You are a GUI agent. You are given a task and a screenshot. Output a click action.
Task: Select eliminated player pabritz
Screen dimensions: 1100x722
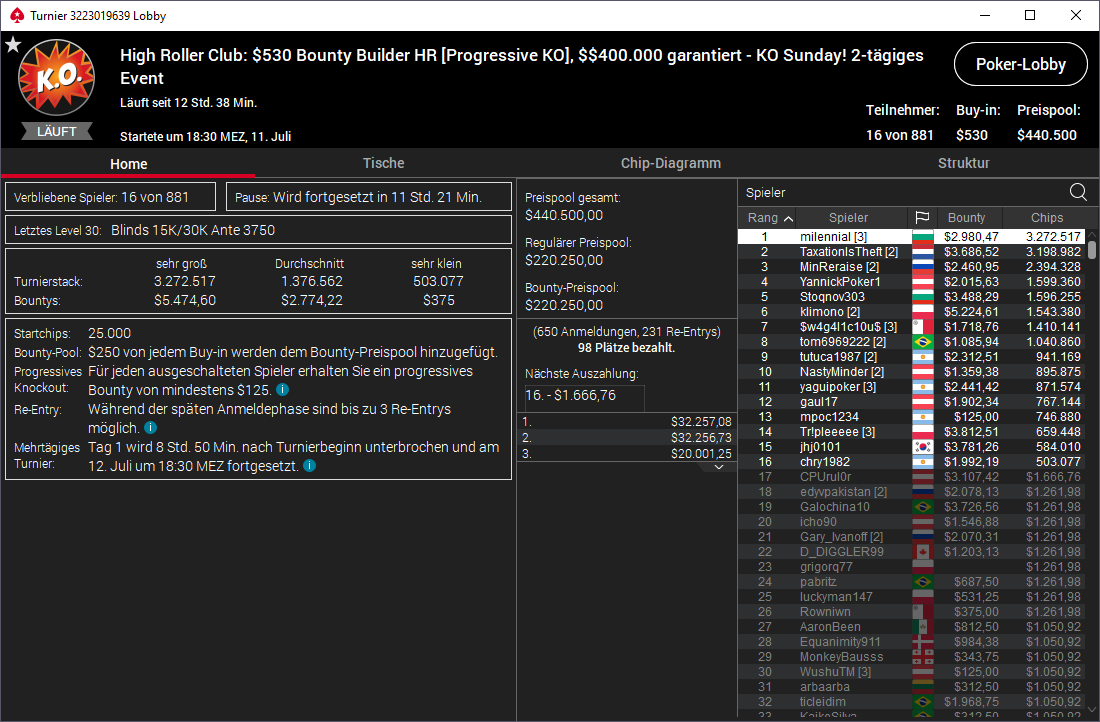point(911,582)
